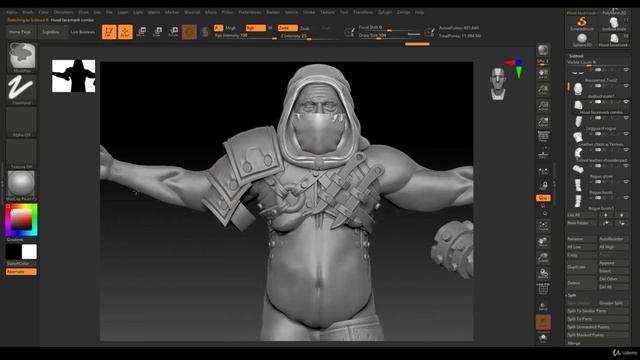
Task: Open the MatCap material sphere
Action: (22, 184)
